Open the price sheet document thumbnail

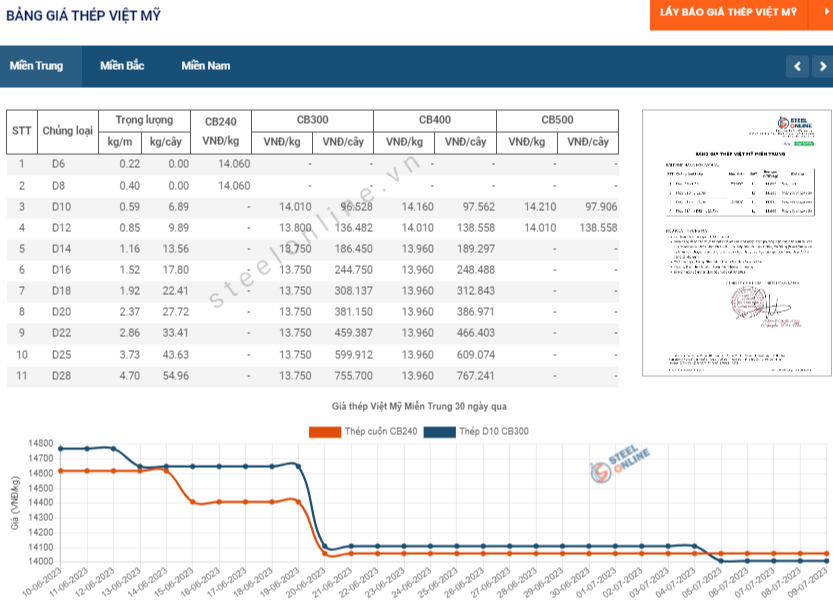click(x=736, y=243)
